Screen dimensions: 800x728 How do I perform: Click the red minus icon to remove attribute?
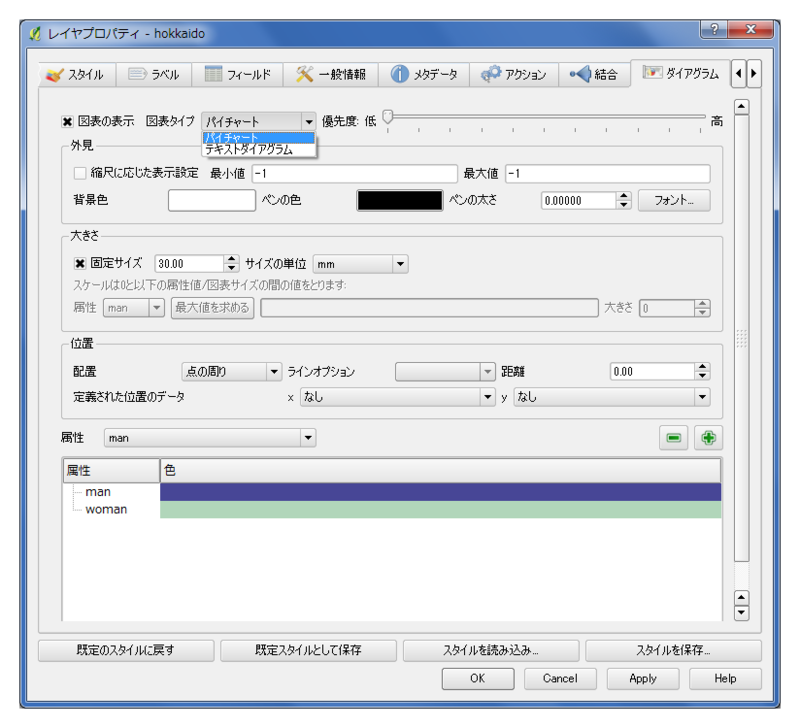[674, 437]
